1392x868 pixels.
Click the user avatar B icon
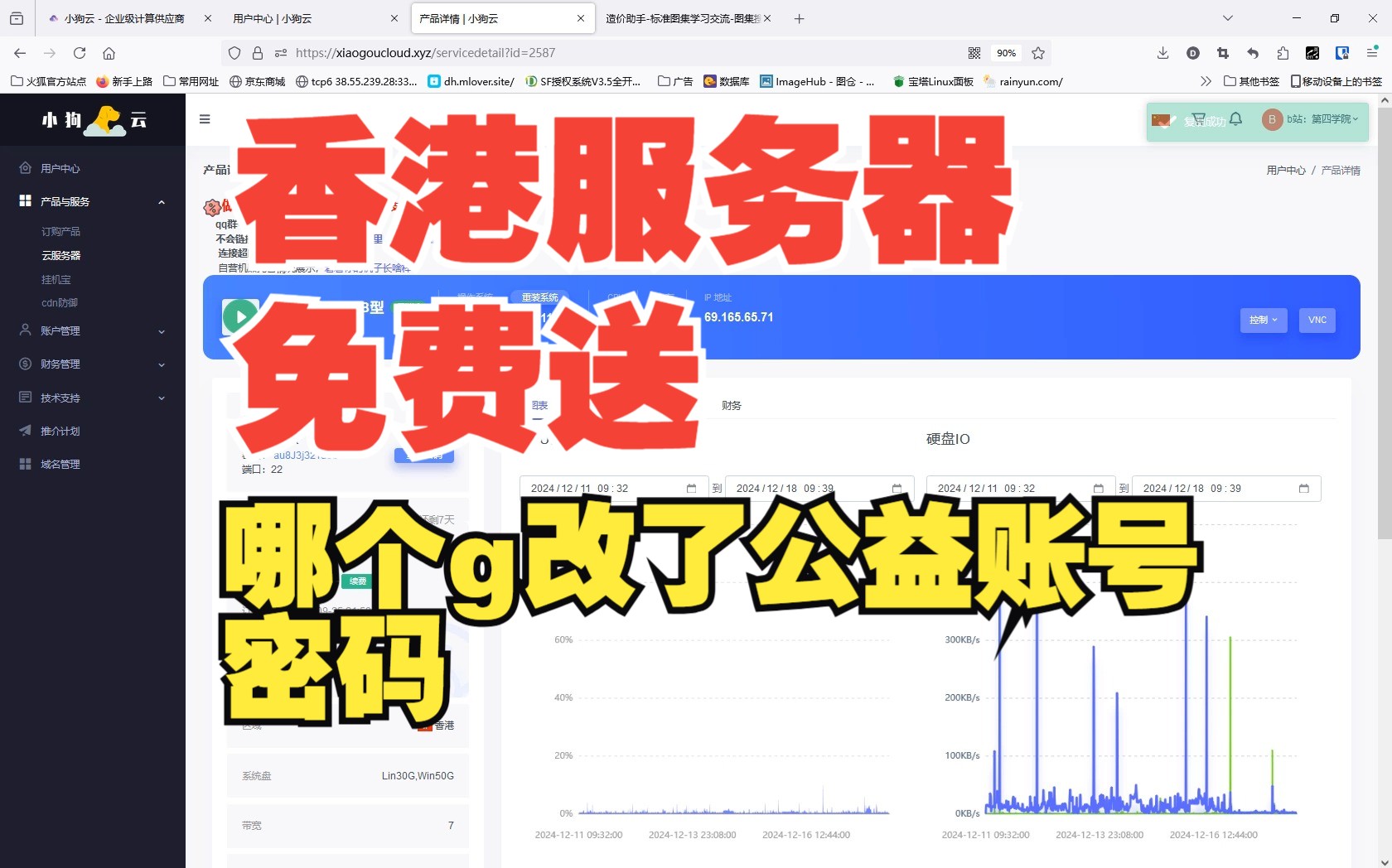coord(1272,119)
